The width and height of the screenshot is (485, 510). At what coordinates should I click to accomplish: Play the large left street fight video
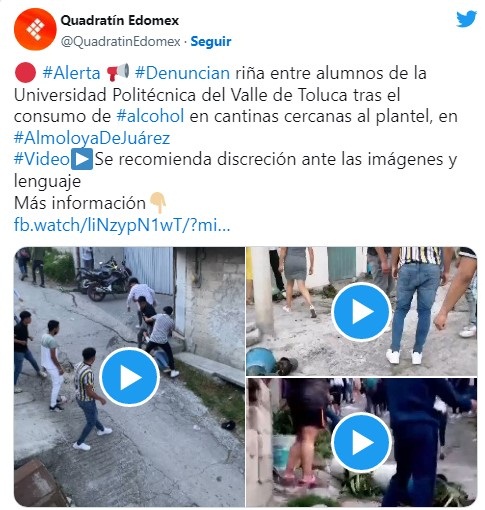[x=130, y=377]
